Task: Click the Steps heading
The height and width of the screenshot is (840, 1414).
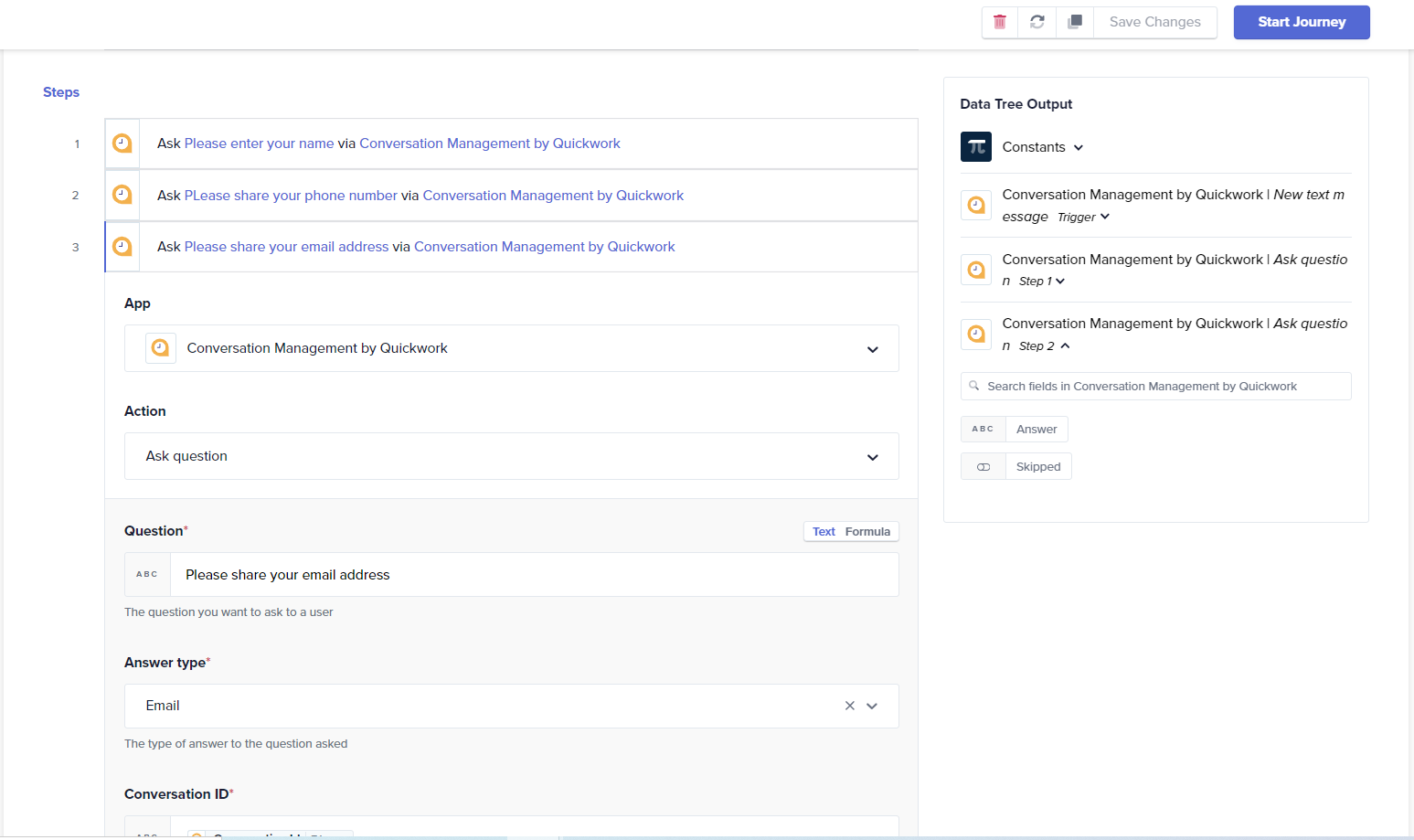Action: click(x=61, y=92)
